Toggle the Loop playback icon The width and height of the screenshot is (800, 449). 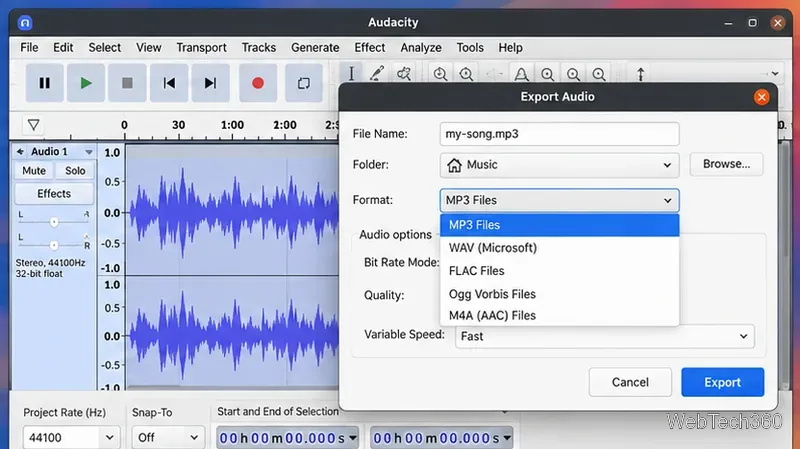[x=304, y=83]
